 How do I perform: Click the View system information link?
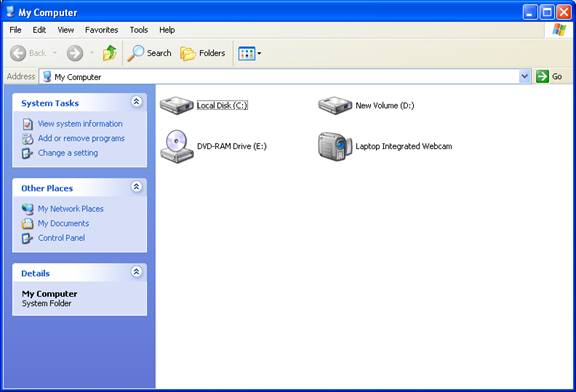tap(80, 124)
